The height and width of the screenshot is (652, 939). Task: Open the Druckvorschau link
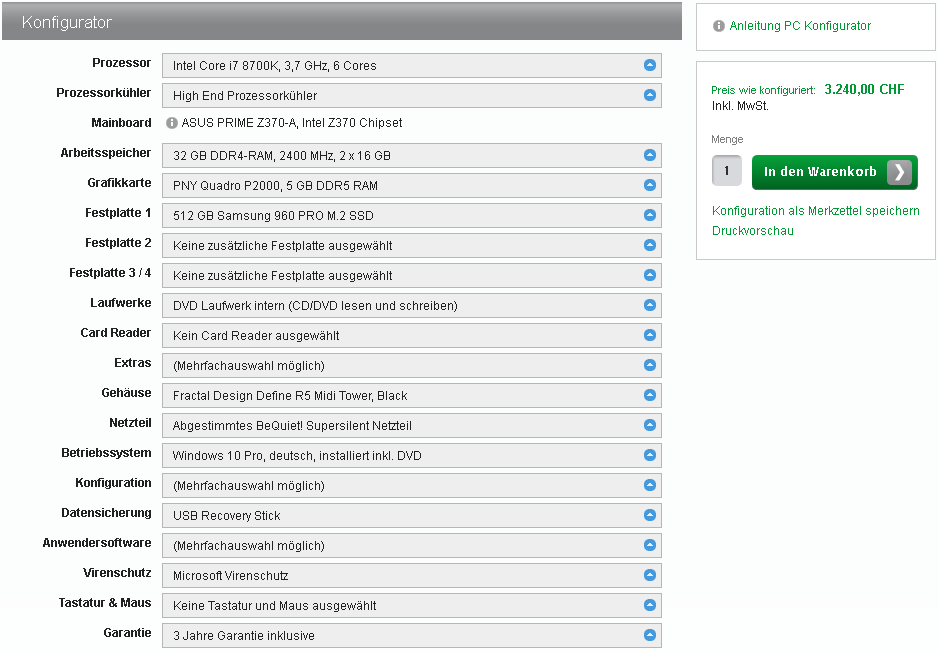coord(752,231)
